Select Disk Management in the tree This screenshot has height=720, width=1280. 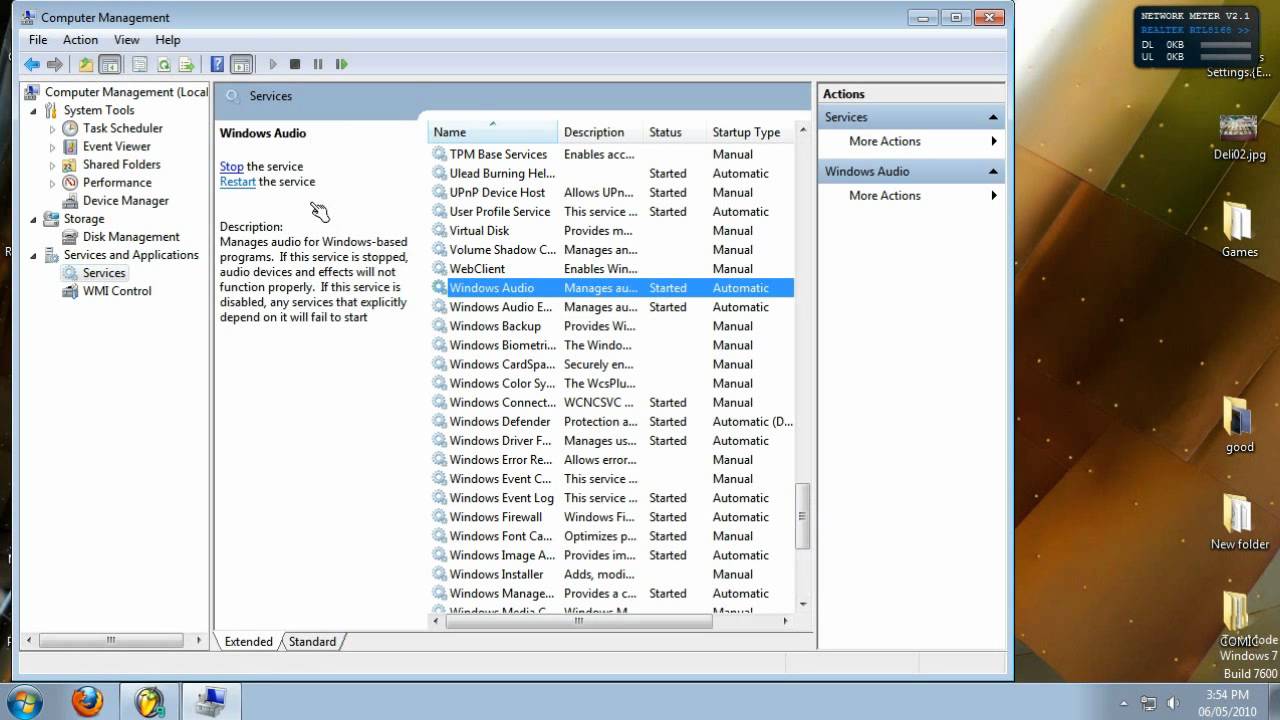(131, 237)
